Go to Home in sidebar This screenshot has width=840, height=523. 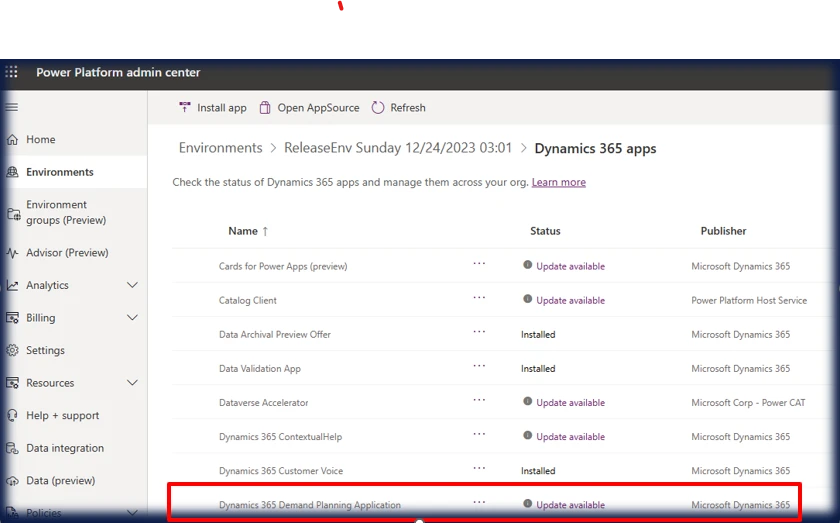click(41, 139)
